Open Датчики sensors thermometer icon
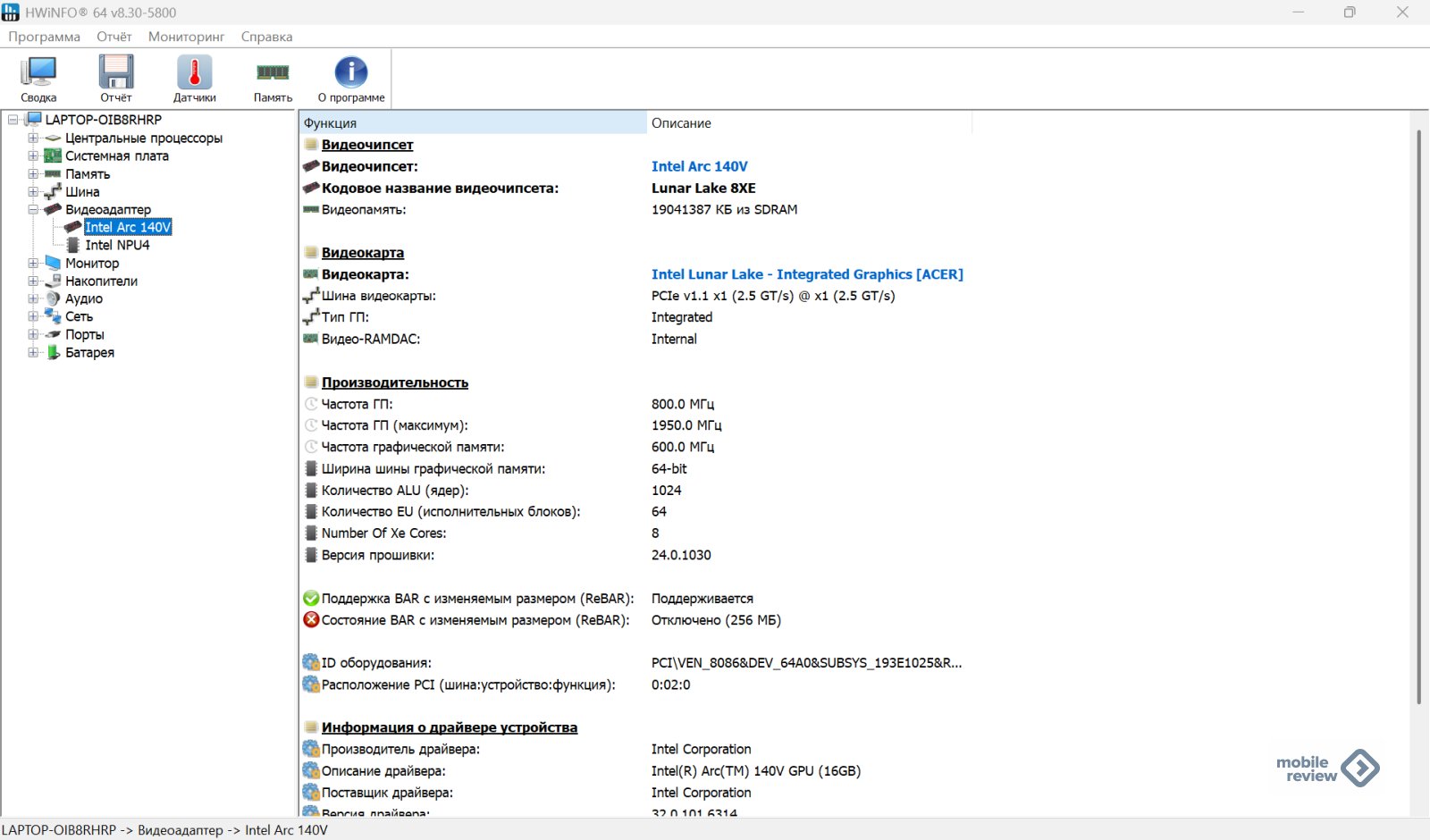This screenshot has width=1430, height=840. (194, 79)
